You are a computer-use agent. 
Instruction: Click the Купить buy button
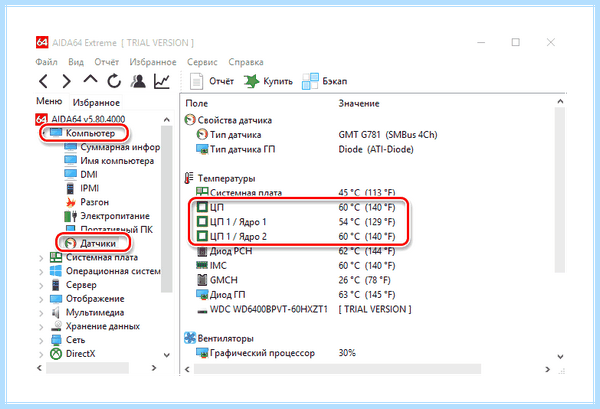pos(268,81)
